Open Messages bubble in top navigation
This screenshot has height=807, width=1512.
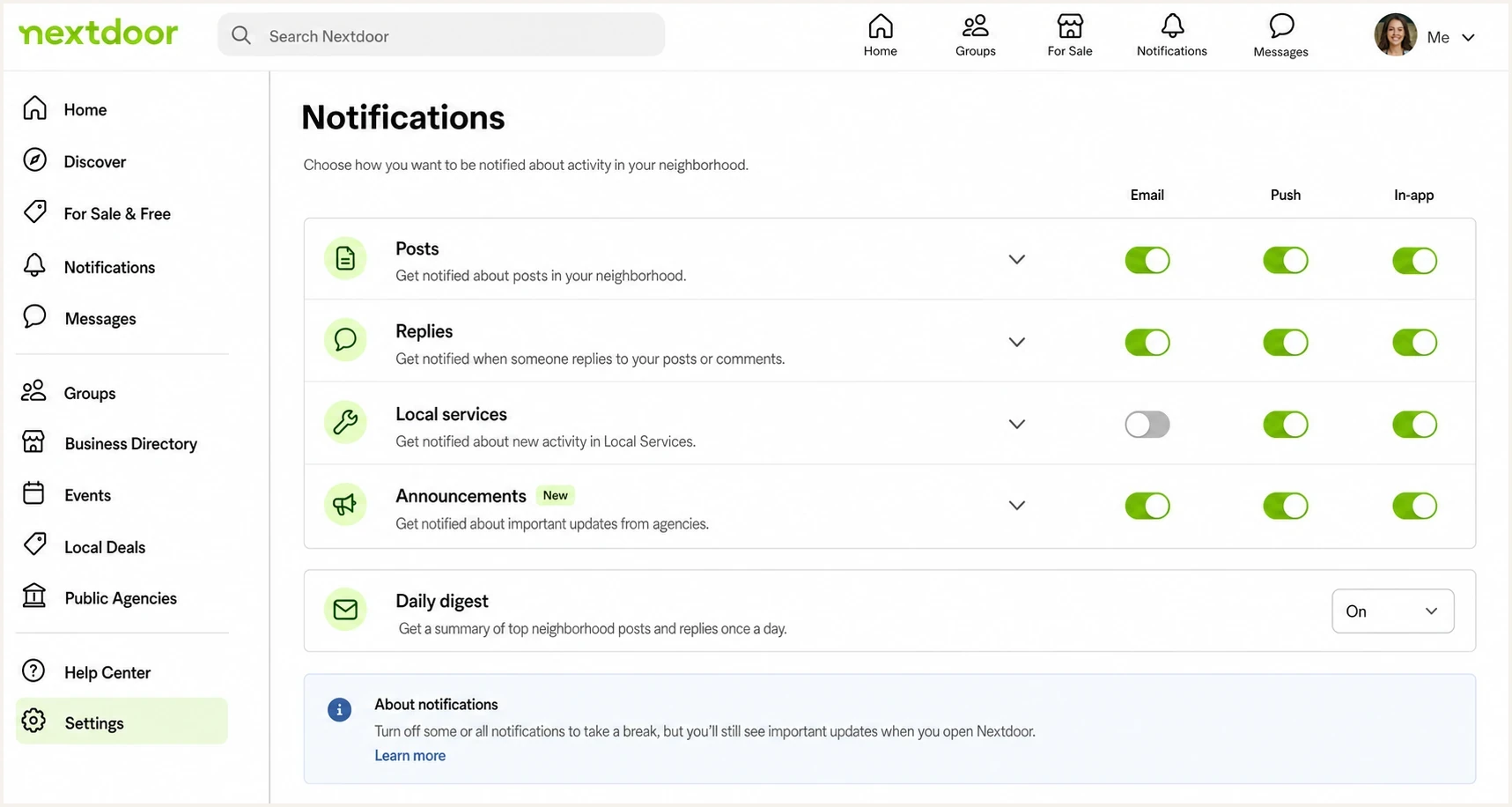pyautogui.click(x=1281, y=26)
